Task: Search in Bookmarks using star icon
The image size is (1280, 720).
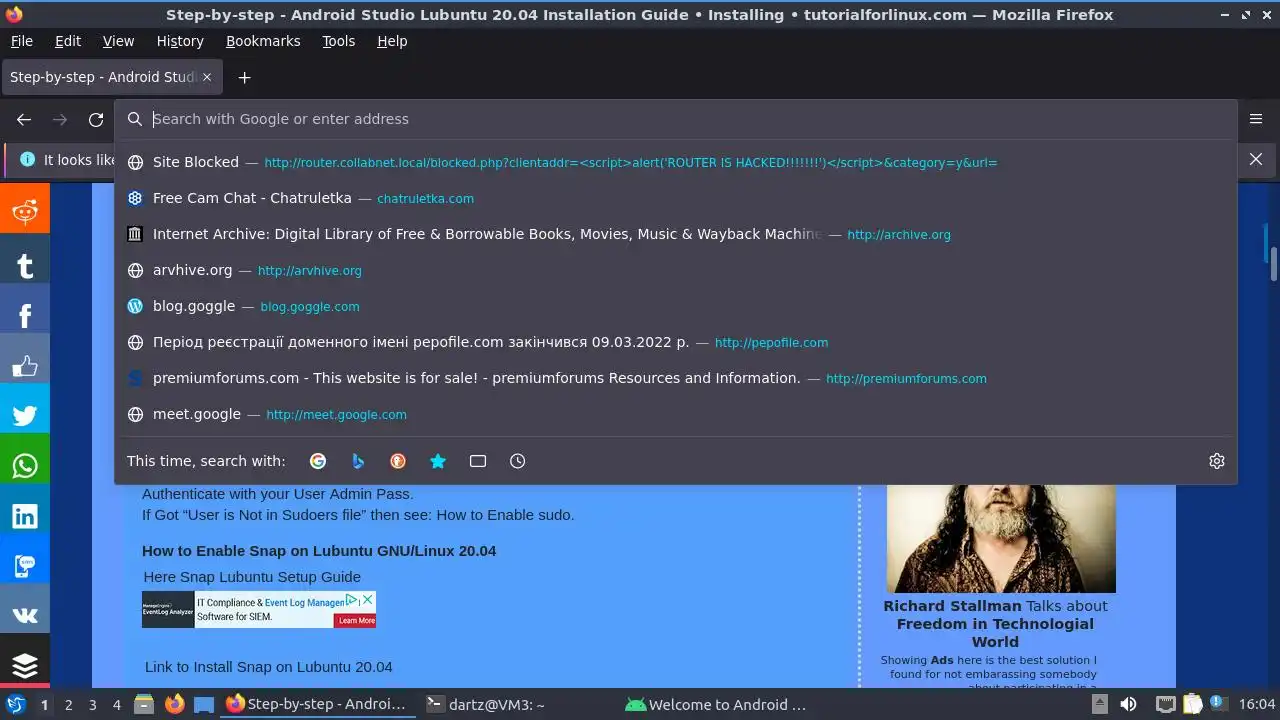Action: (x=438, y=461)
